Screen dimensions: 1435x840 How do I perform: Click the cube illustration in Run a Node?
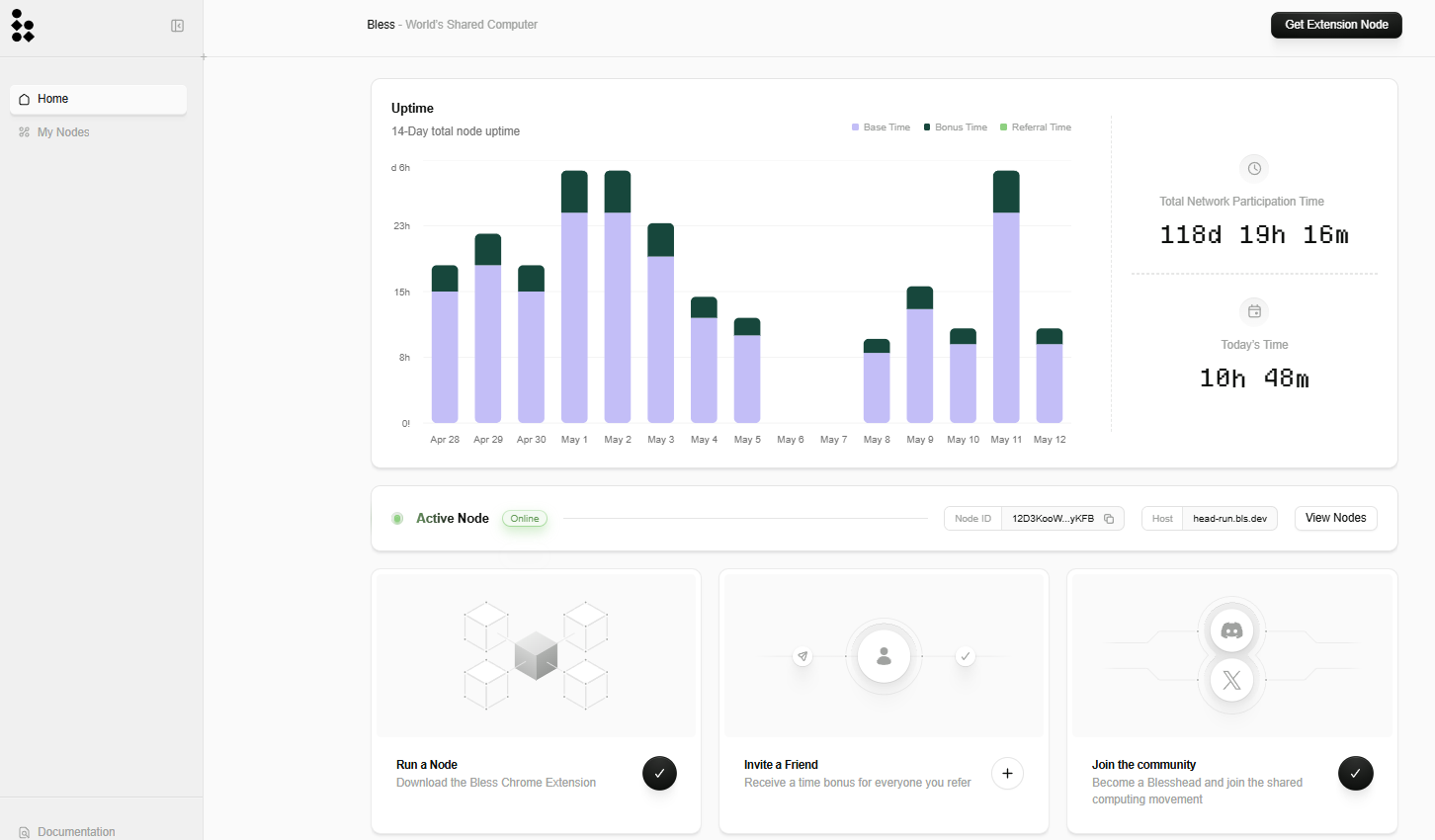[x=537, y=655]
